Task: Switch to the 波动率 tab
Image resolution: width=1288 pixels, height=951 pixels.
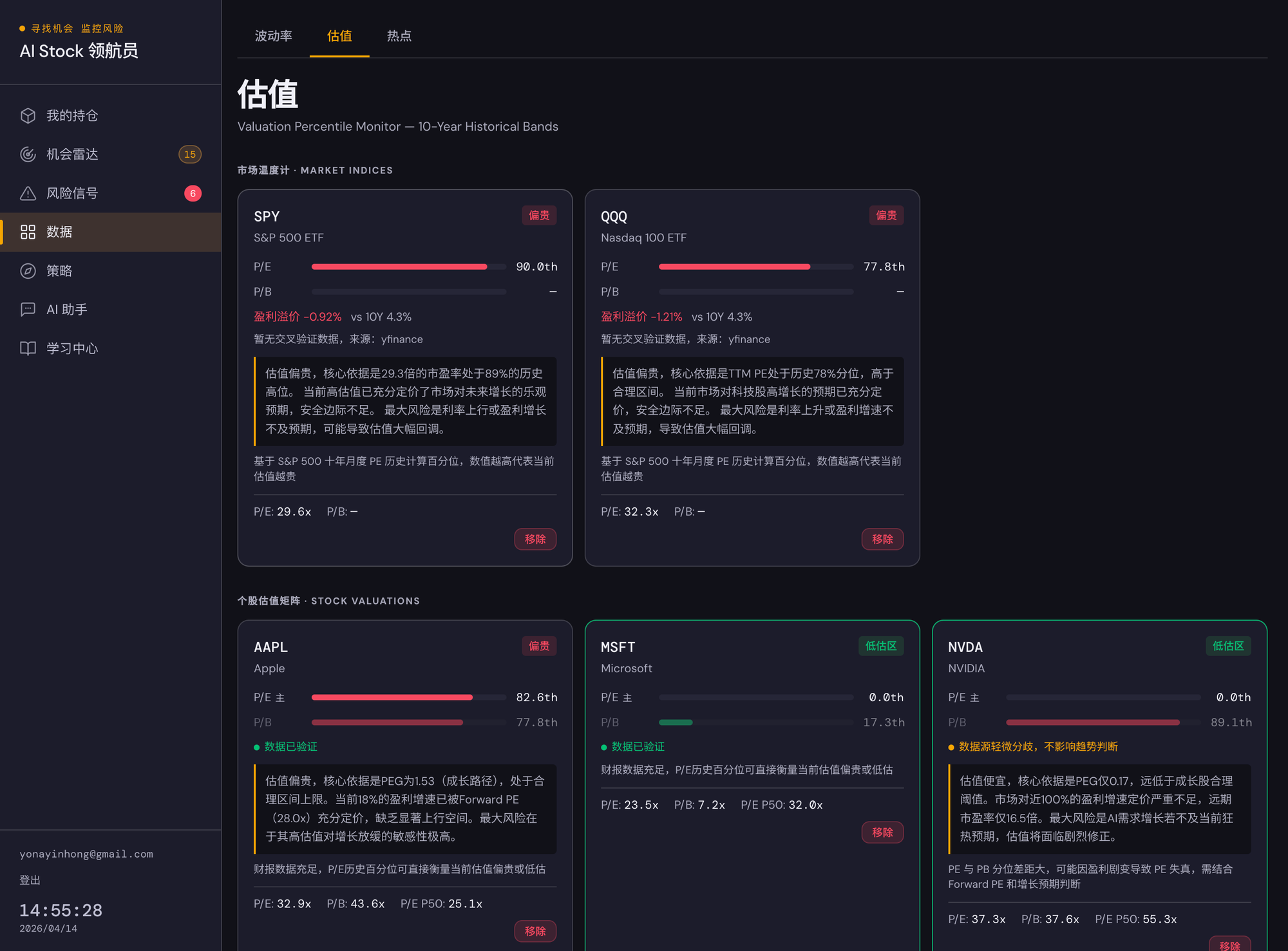Action: [x=273, y=37]
